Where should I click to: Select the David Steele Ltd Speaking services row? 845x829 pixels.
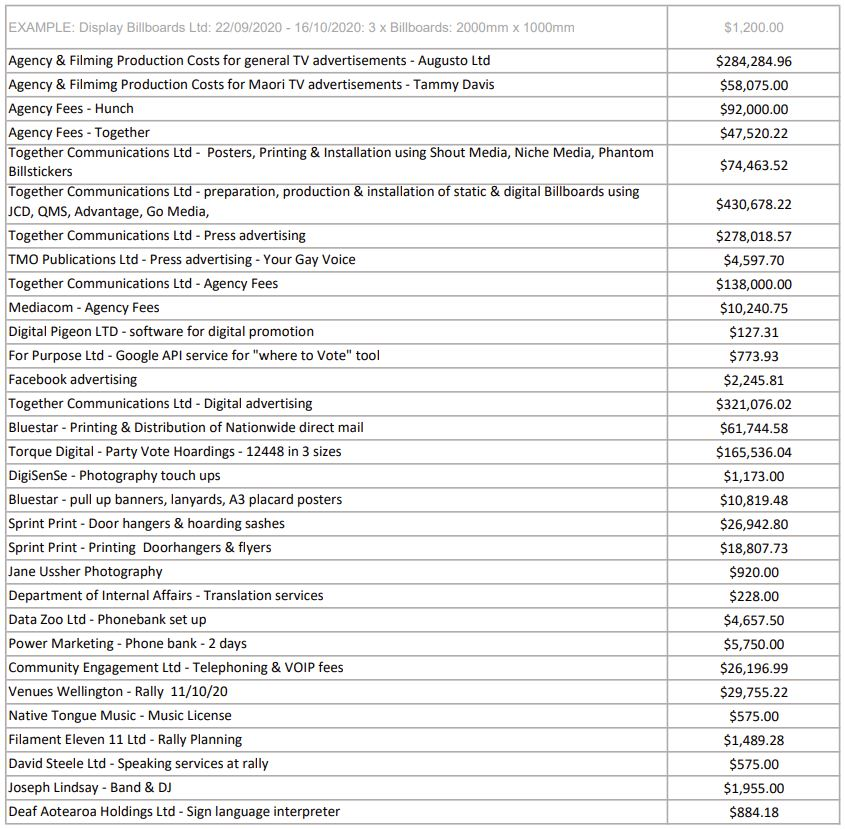138,763
